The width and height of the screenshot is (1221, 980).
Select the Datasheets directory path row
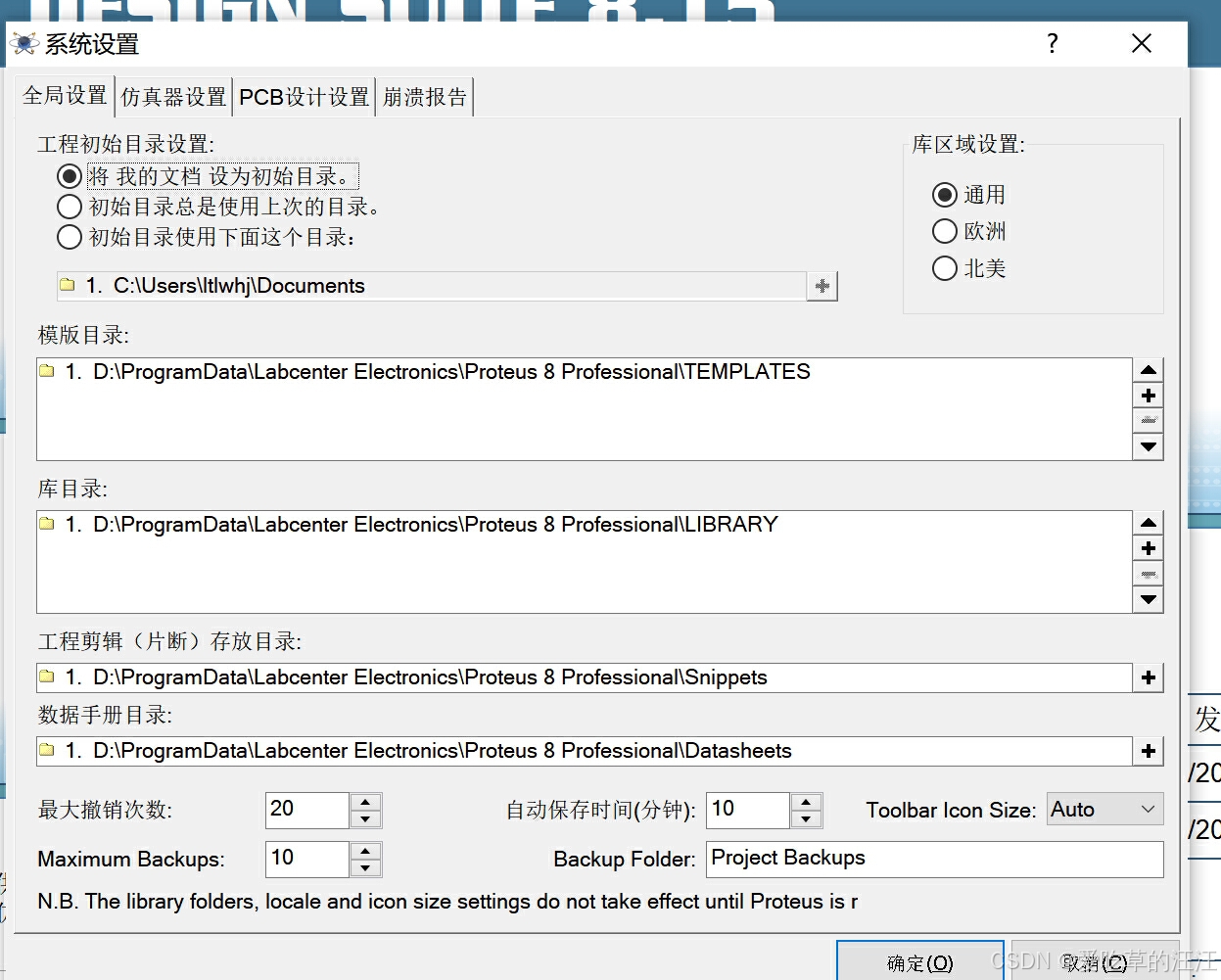pos(585,751)
